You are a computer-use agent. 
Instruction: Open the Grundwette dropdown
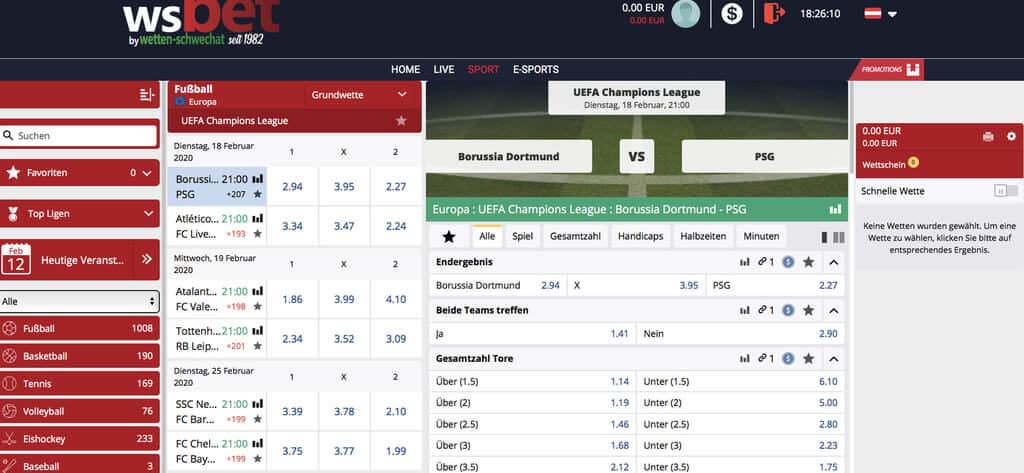(x=359, y=95)
